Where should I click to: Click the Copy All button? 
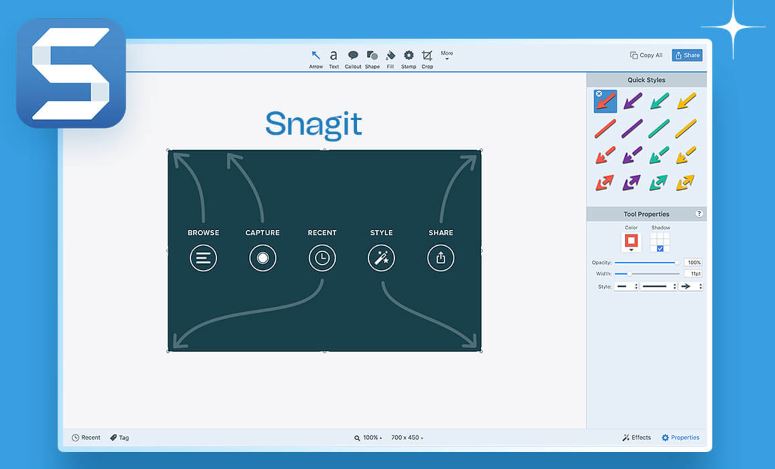pos(646,55)
